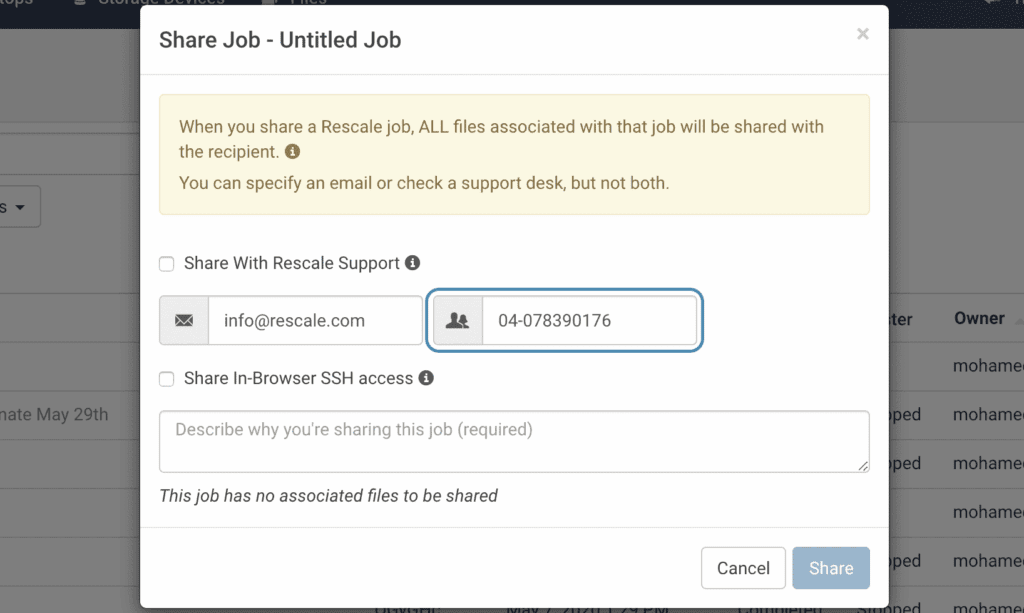This screenshot has width=1024, height=613.
Task: Focus the 04-078390176 input field
Action: pyautogui.click(x=589, y=321)
